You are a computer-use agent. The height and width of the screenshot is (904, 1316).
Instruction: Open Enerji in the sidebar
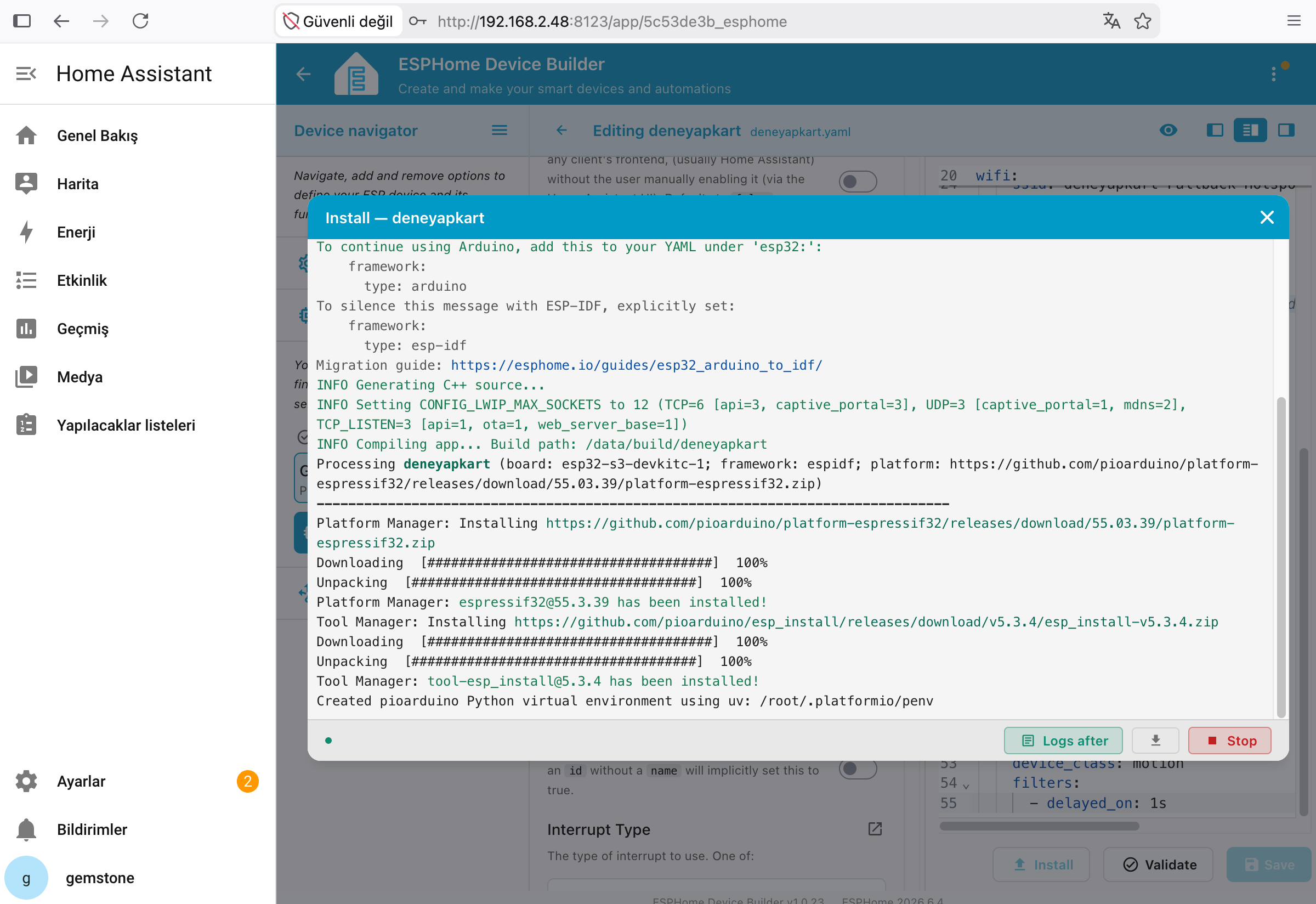[x=138, y=232]
